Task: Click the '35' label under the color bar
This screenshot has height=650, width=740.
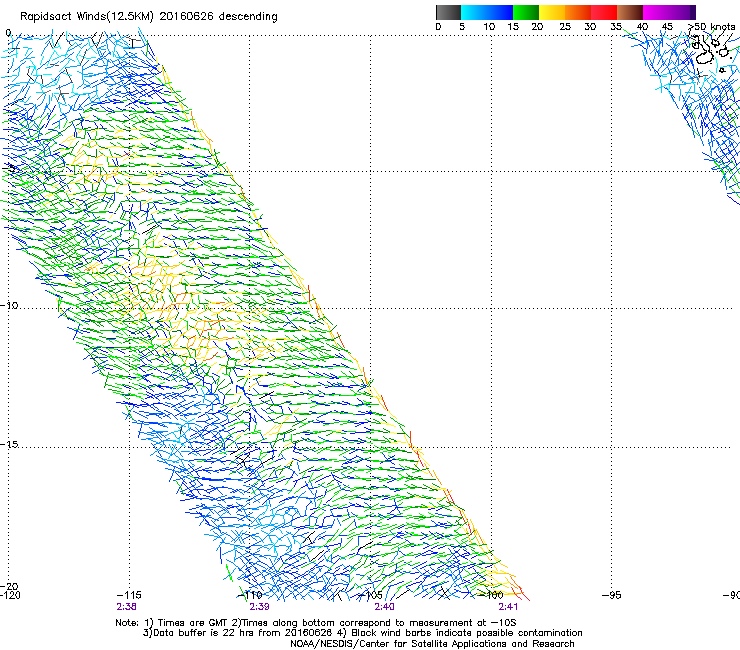Action: coord(616,27)
